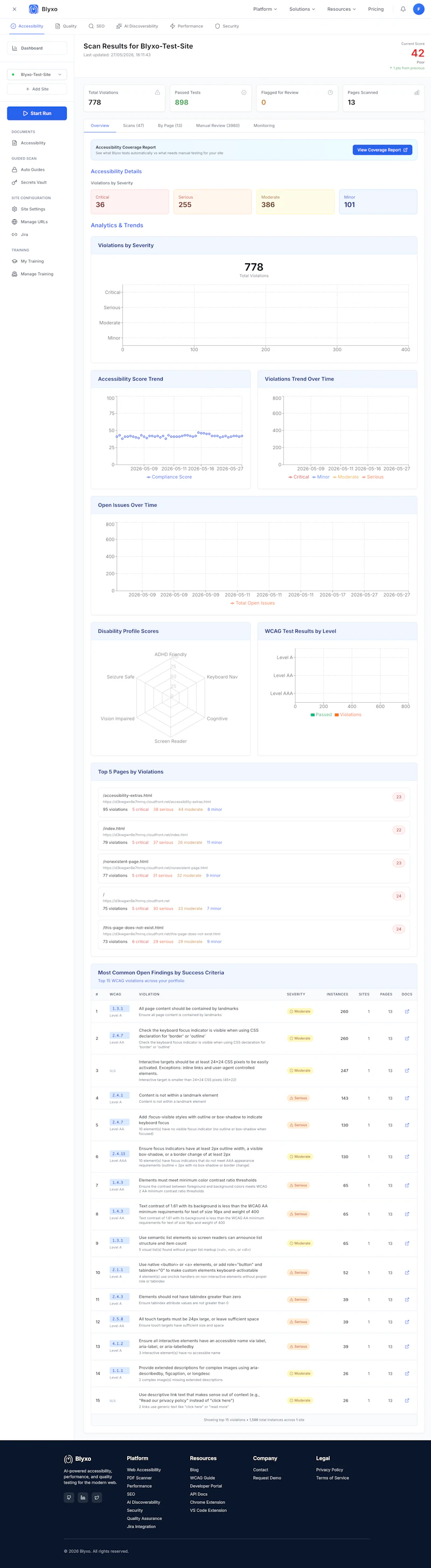The width and height of the screenshot is (431, 1568).
Task: Switch to the Performance tab
Action: (186, 26)
